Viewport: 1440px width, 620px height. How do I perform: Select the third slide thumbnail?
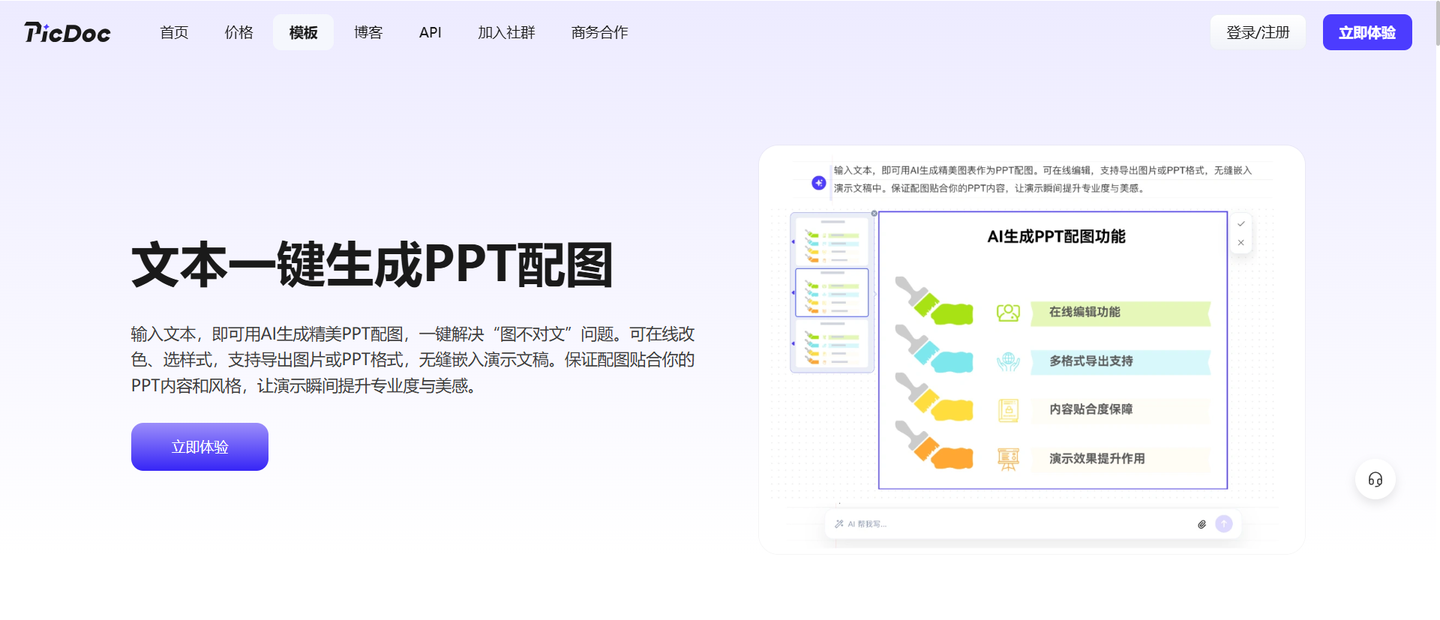pos(832,344)
